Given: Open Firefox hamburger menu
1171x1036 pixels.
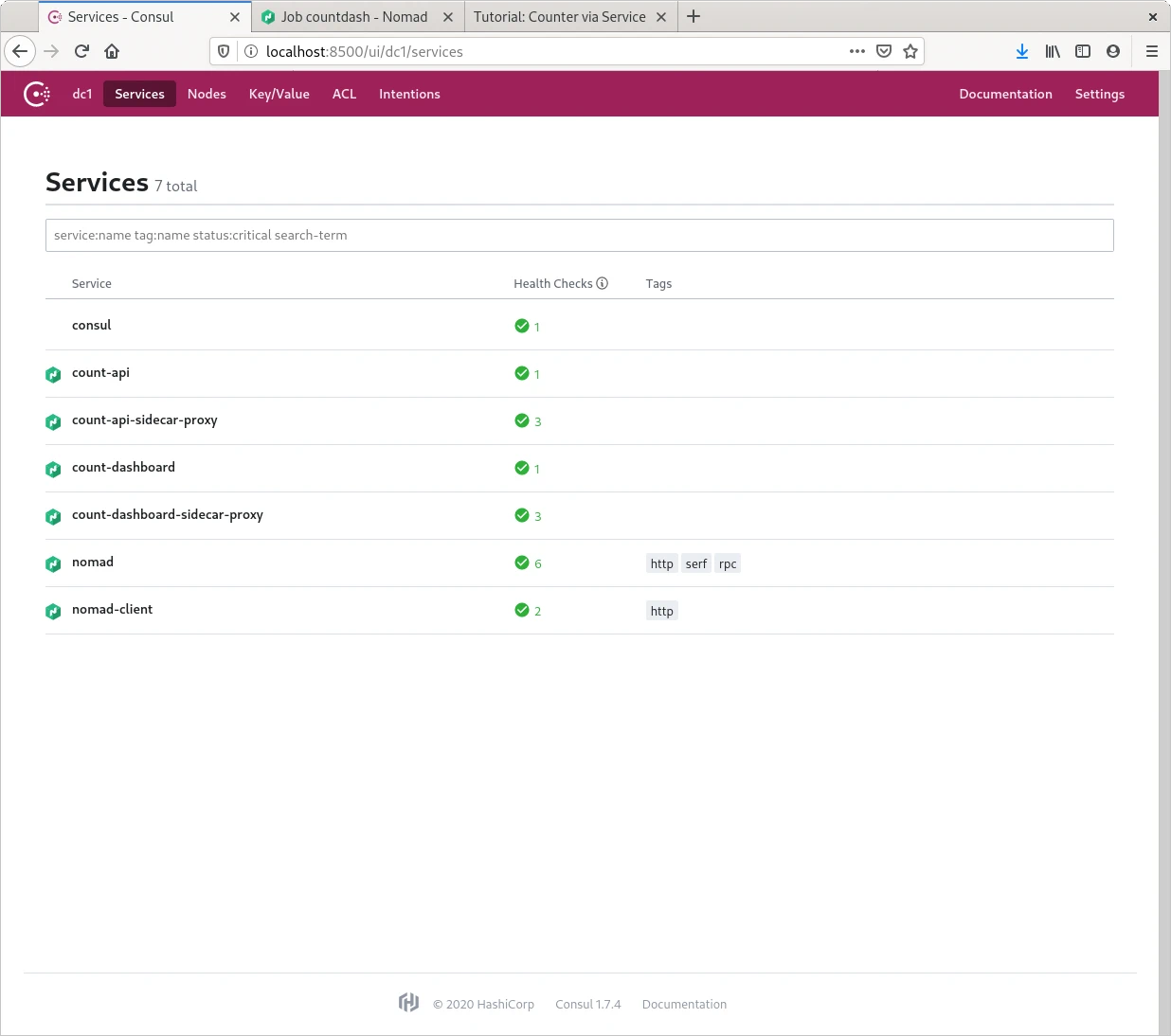Looking at the screenshot, I should point(1151,51).
